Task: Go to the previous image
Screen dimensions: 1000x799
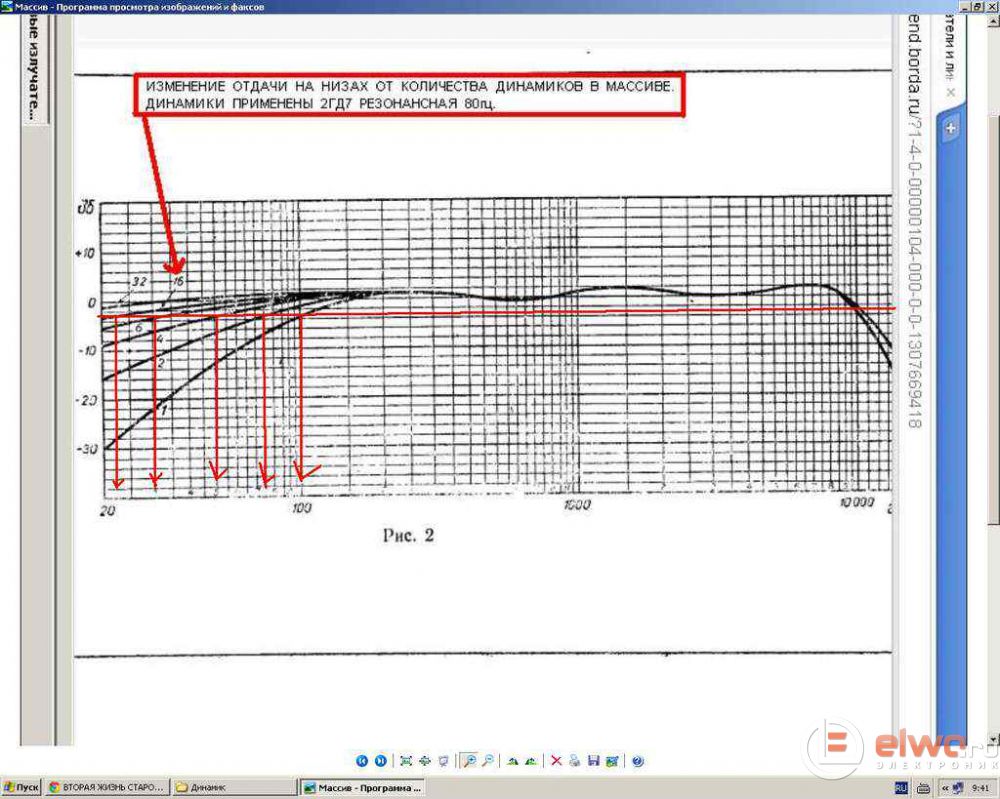Action: pos(363,761)
